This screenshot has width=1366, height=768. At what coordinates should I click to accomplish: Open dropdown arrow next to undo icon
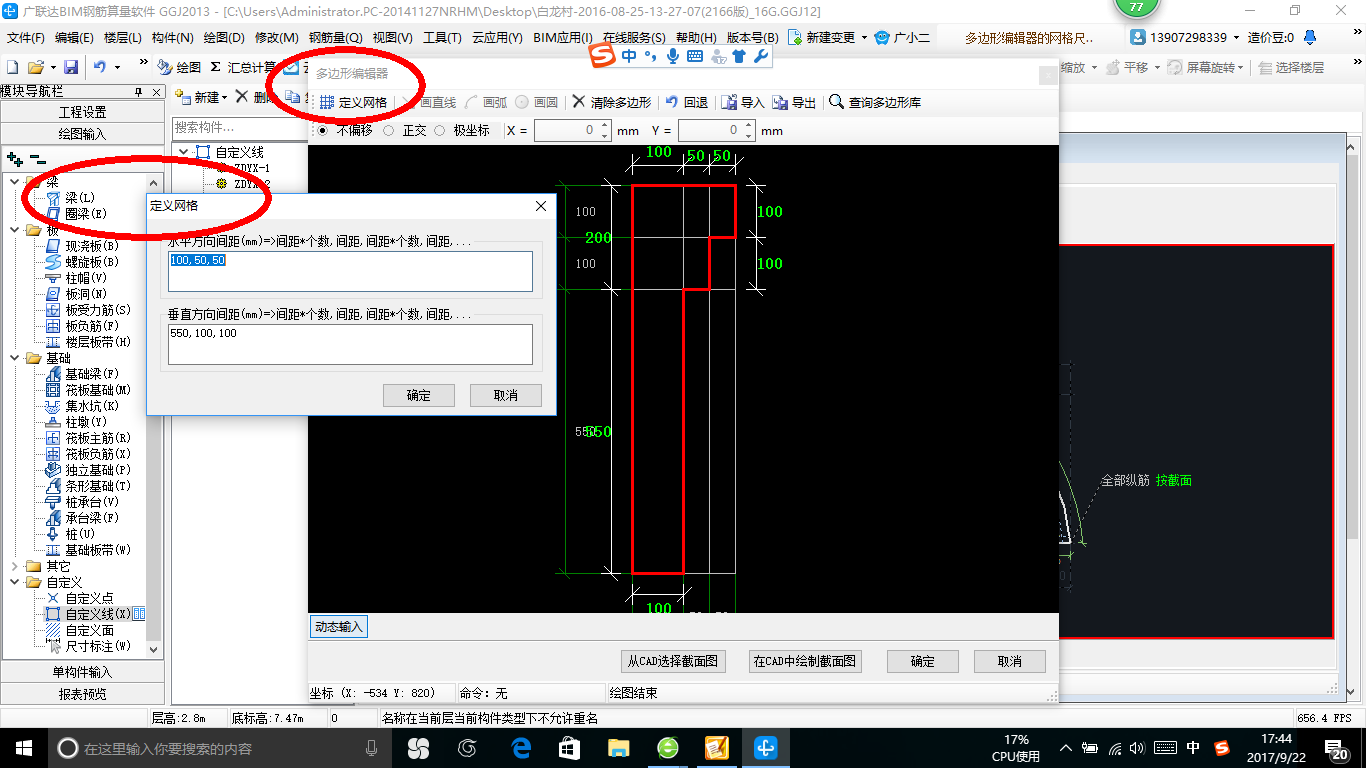[x=117, y=67]
